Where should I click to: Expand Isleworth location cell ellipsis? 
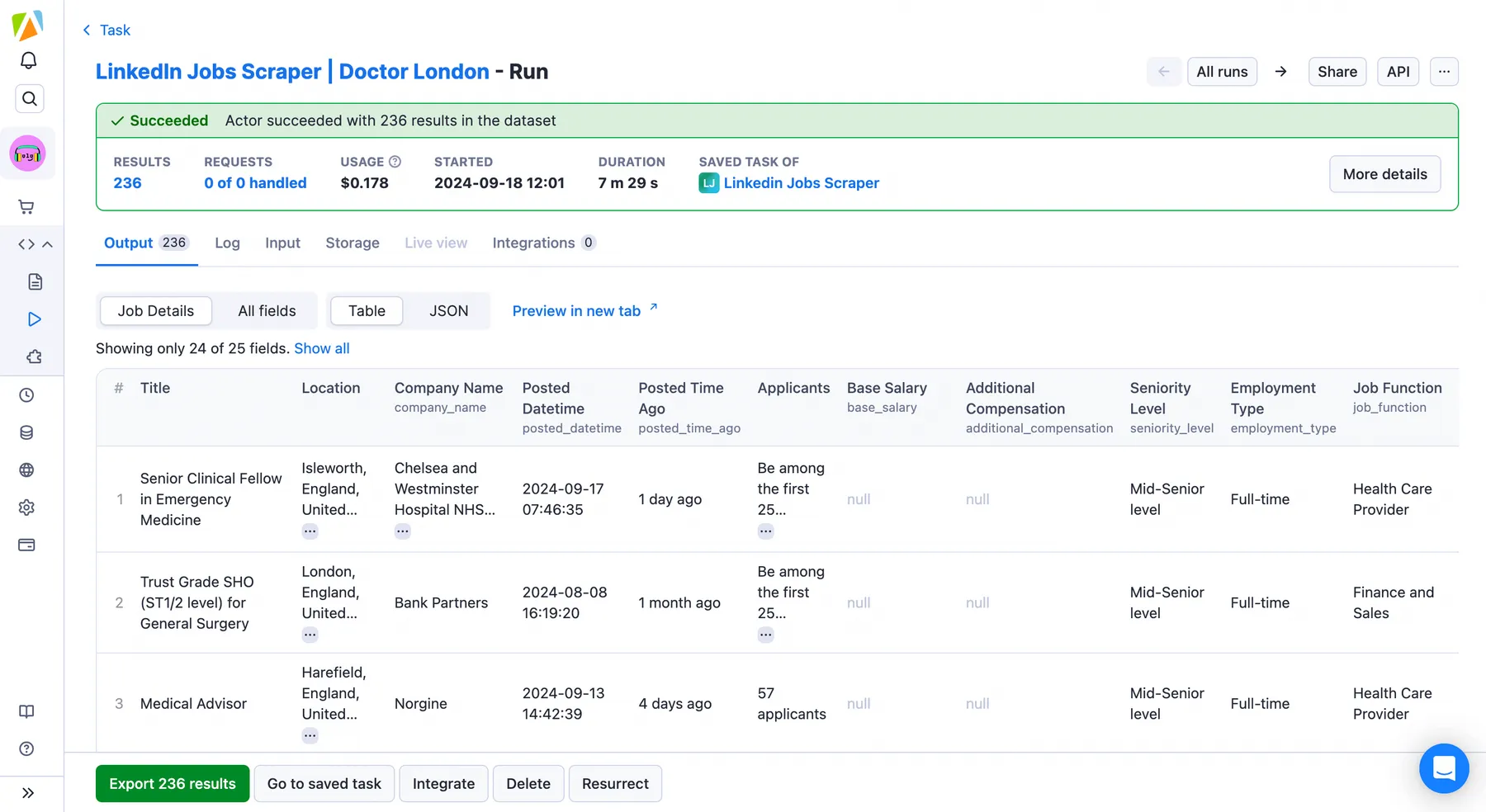click(310, 531)
